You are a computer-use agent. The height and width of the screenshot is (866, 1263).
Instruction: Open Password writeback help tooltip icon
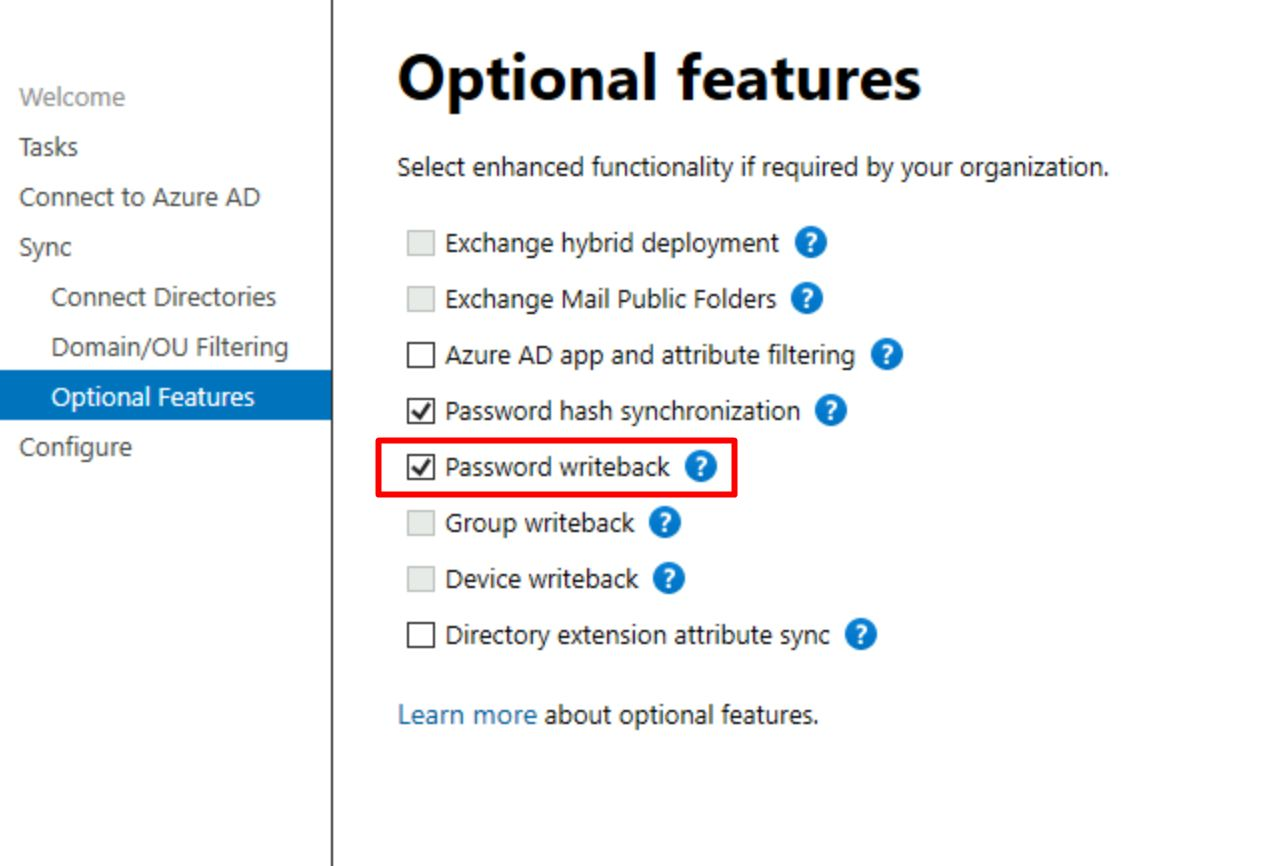(701, 467)
